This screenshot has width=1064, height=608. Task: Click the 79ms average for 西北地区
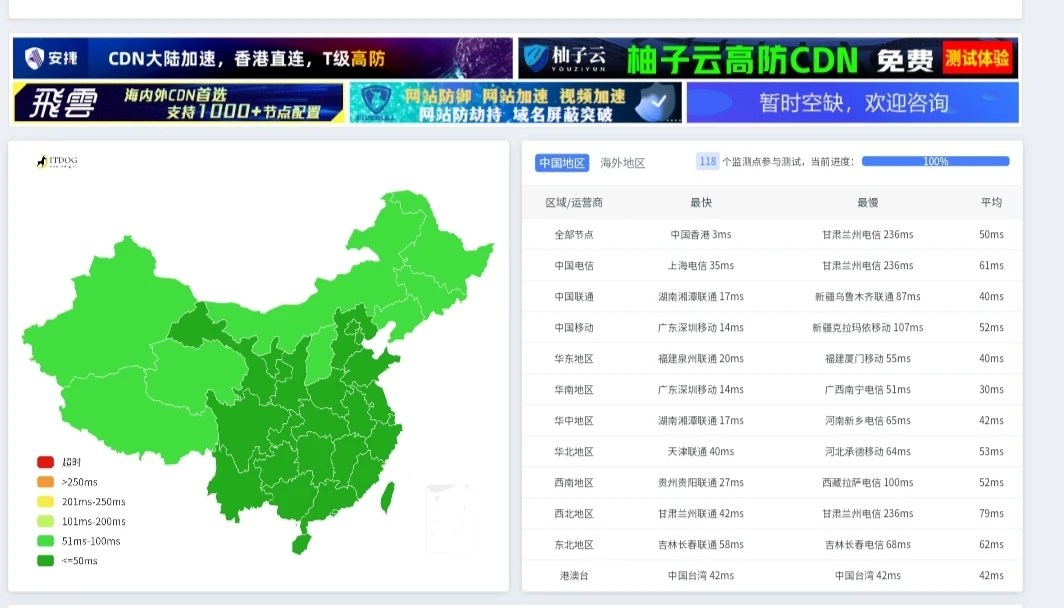point(991,514)
